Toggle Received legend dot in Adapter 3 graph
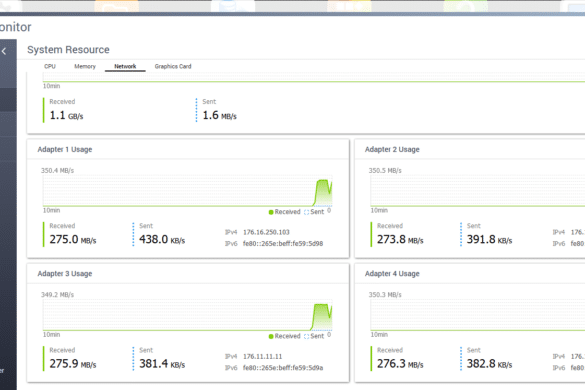 (x=271, y=336)
